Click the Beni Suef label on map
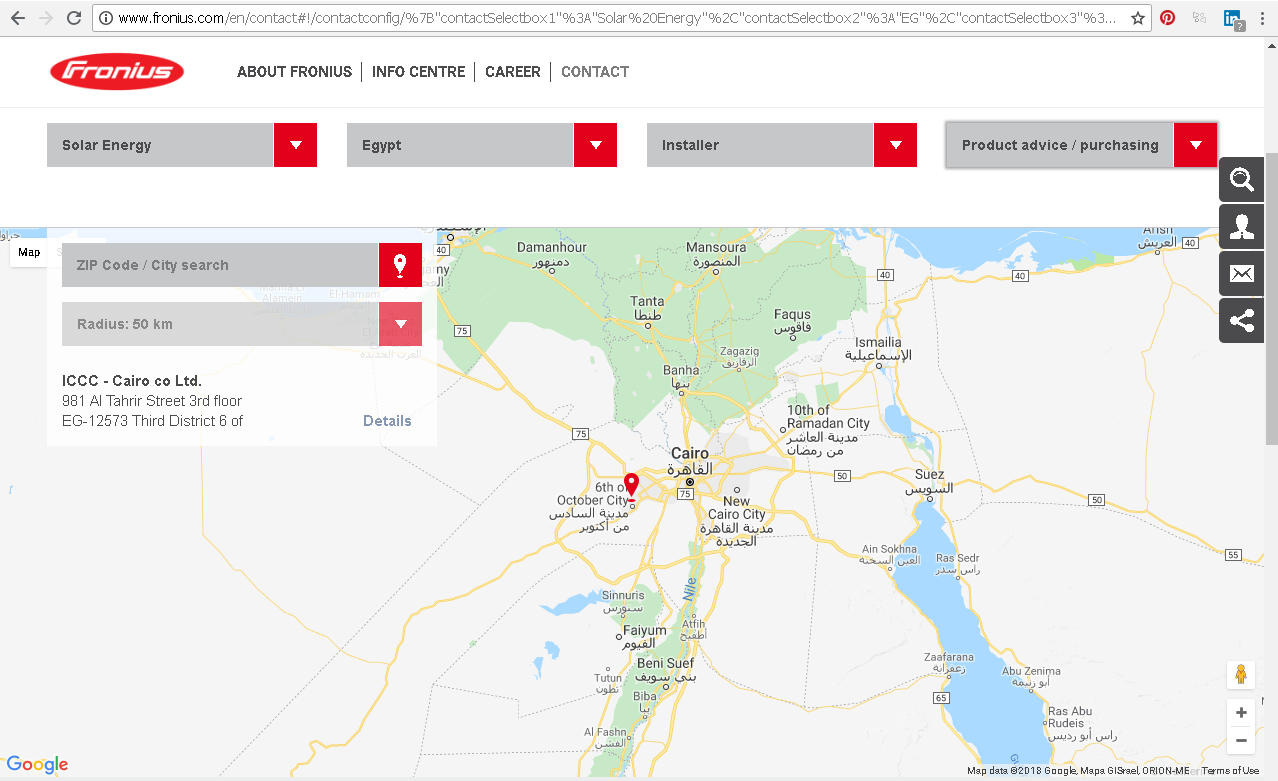 [x=665, y=663]
